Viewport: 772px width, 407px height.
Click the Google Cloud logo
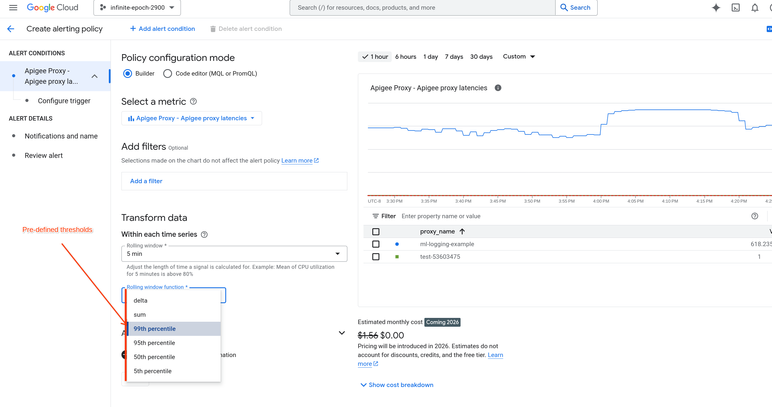pyautogui.click(x=52, y=7)
